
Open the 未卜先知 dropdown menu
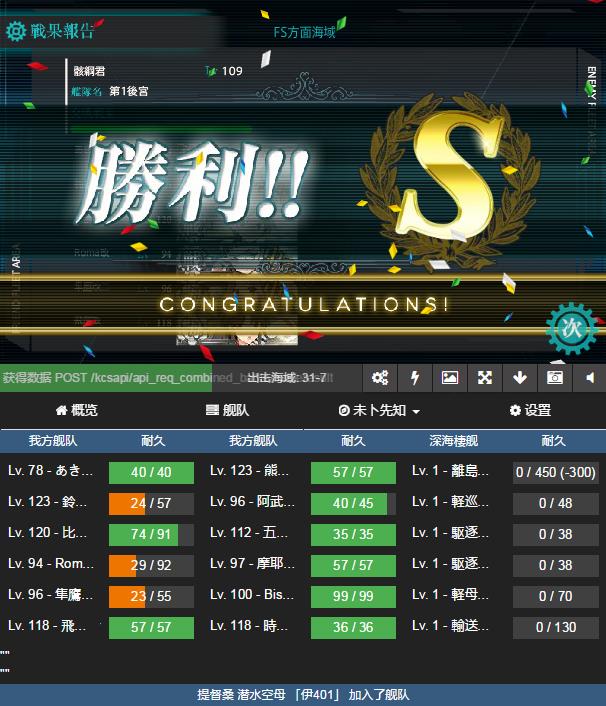(379, 410)
